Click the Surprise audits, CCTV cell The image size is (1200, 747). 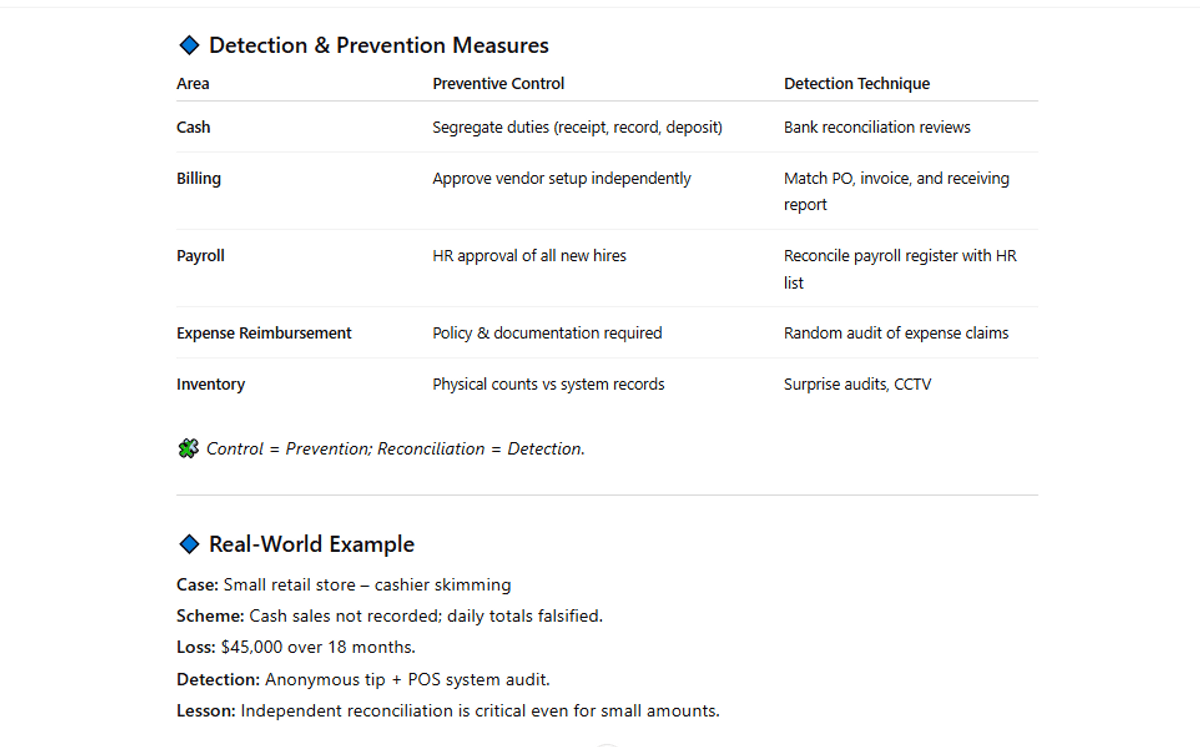pyautogui.click(x=857, y=384)
